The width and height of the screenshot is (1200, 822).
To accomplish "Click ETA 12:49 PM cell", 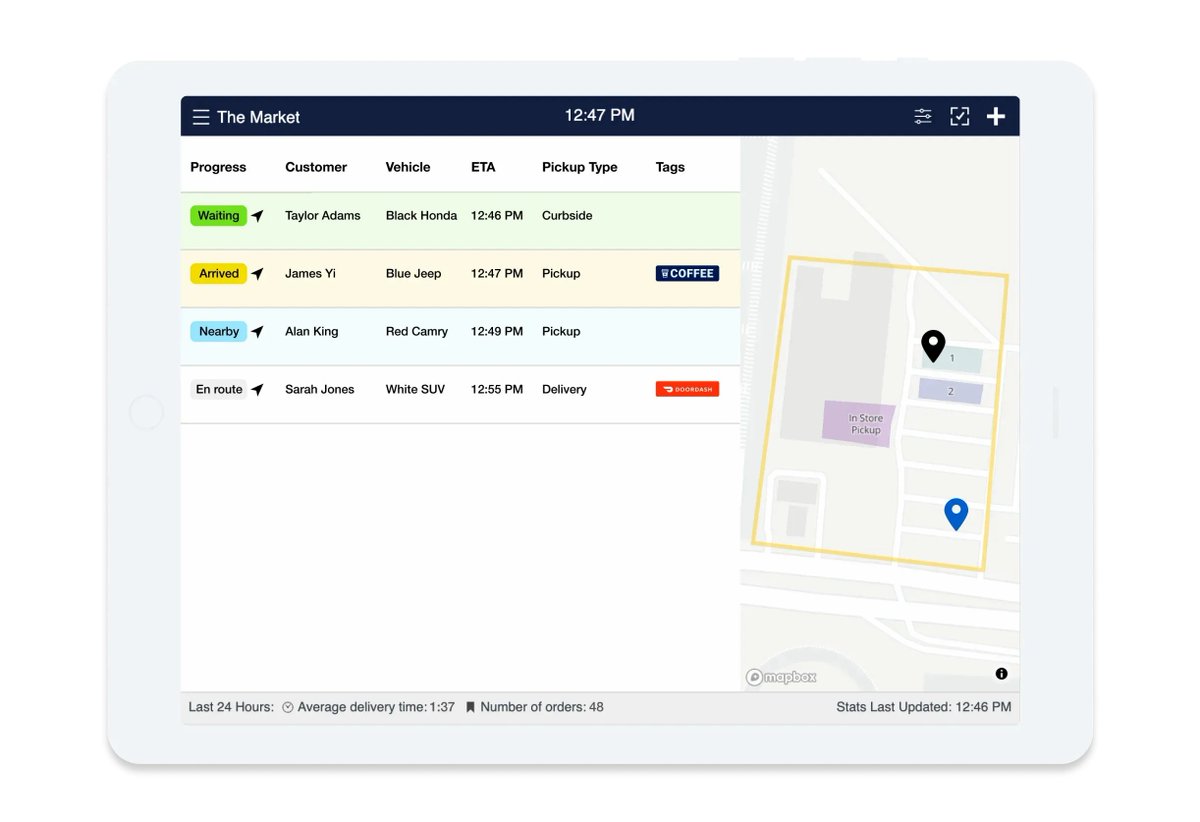I will coord(497,332).
